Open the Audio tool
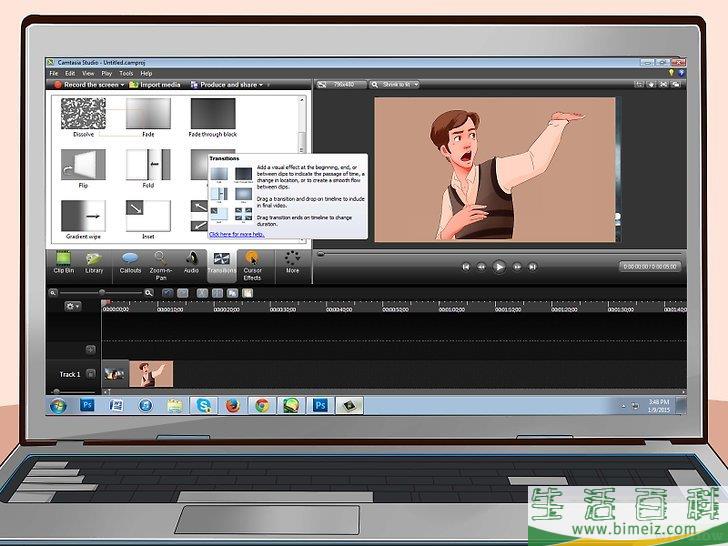 tap(191, 263)
